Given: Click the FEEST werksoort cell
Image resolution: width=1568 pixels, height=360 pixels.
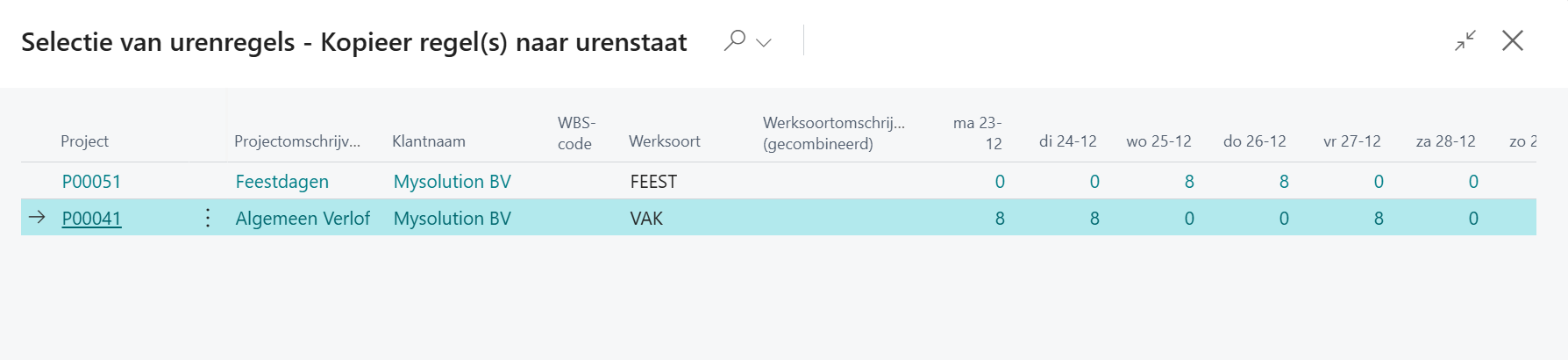Looking at the screenshot, I should [653, 182].
